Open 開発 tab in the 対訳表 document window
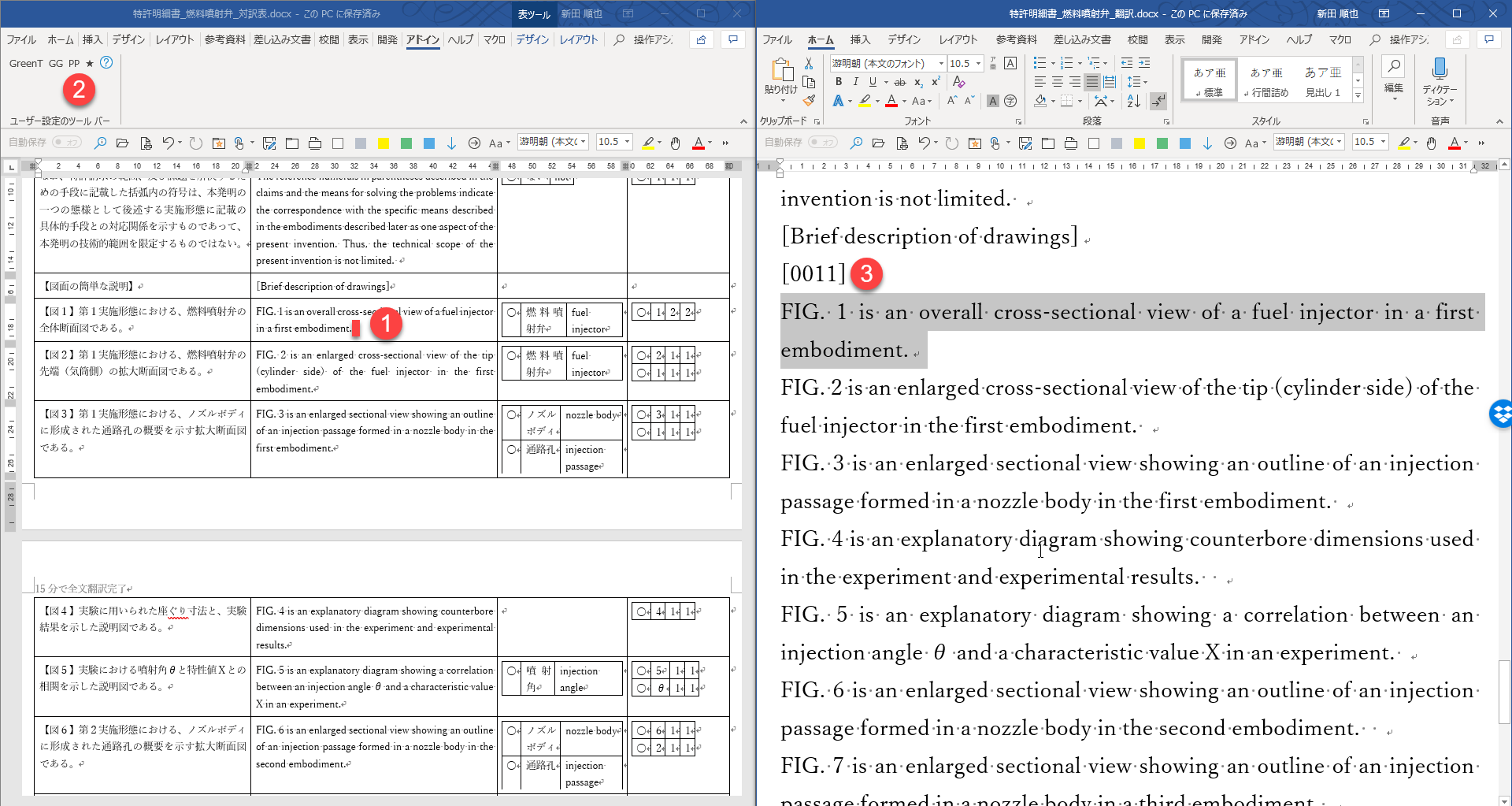1512x806 pixels. pos(387,39)
